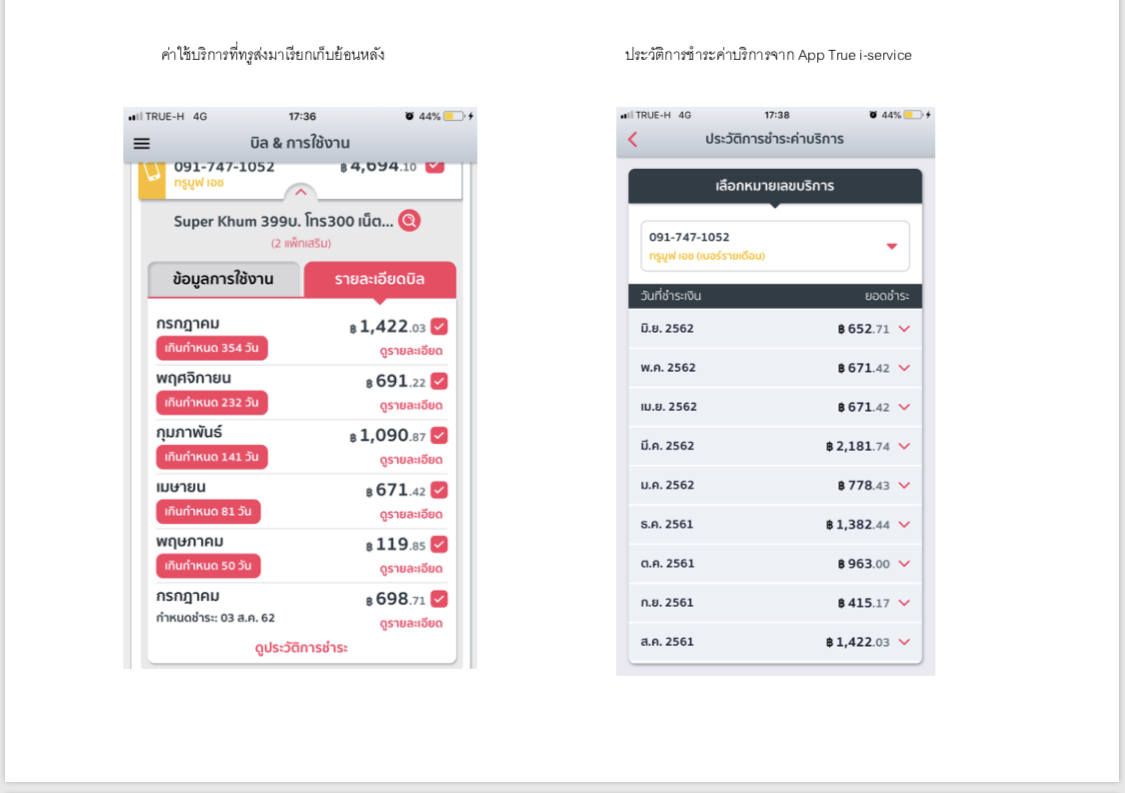The image size is (1125, 793).
Task: Toggle the 119.85 พฤษภาคม bill checkbox
Action: [x=439, y=544]
